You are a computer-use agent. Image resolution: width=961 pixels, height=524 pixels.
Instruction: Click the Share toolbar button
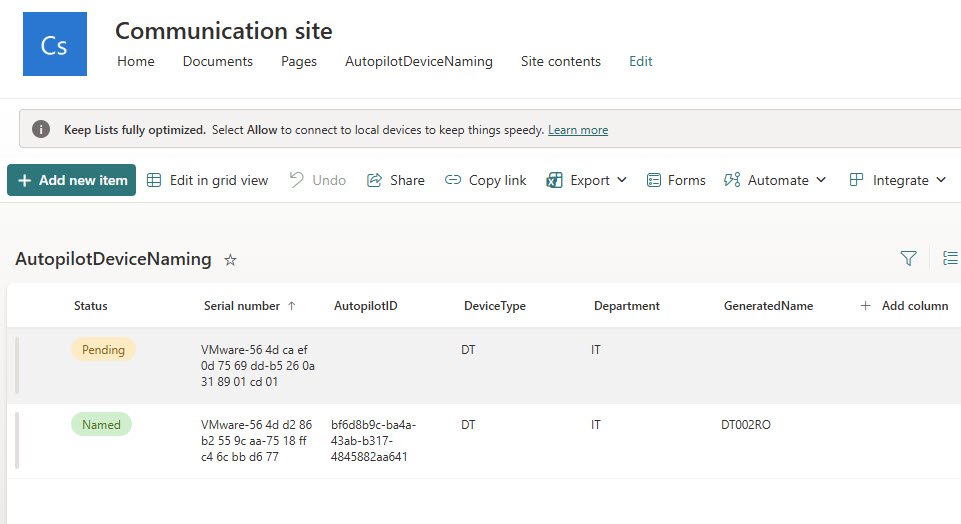click(396, 180)
